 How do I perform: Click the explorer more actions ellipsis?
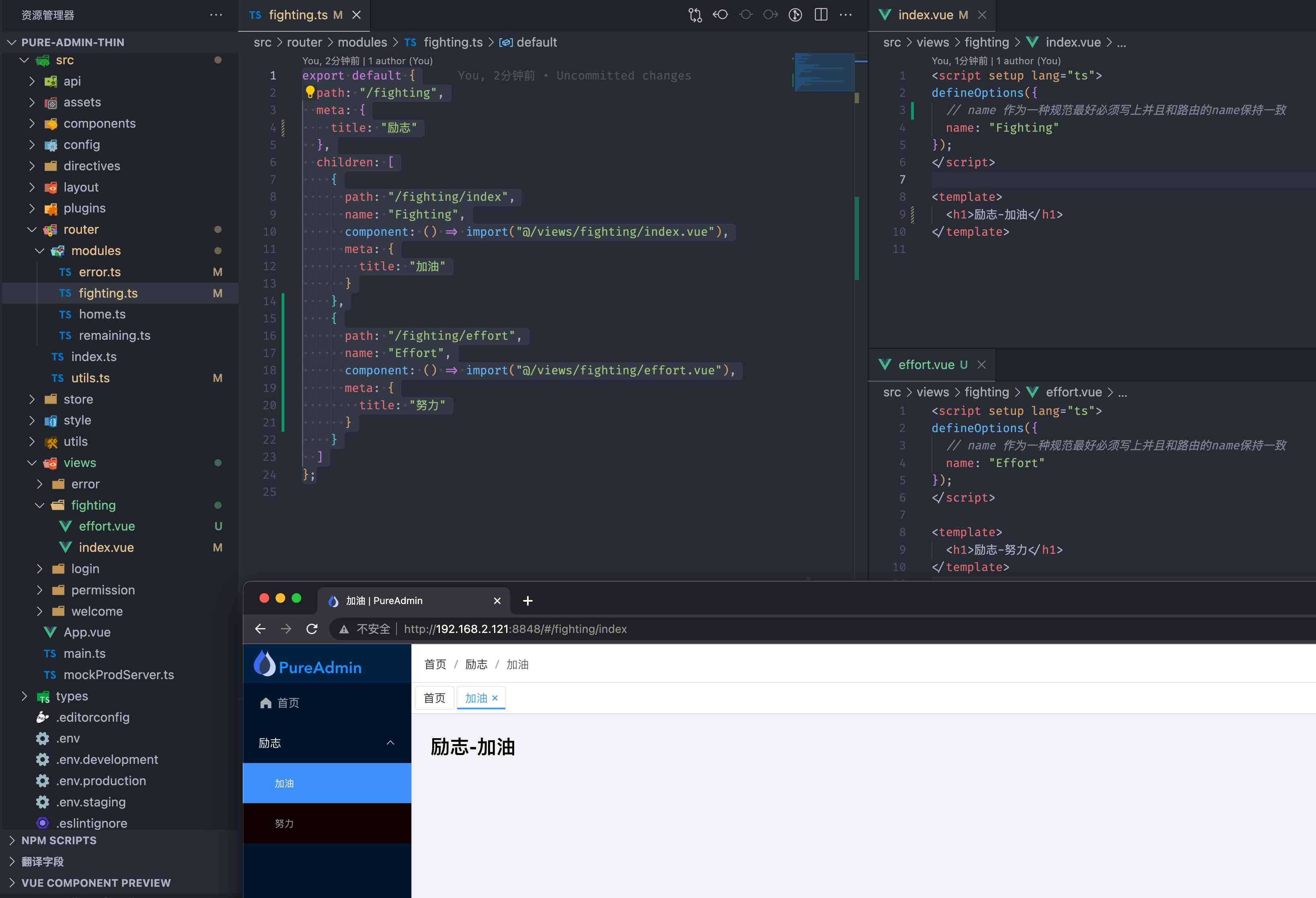[x=216, y=15]
